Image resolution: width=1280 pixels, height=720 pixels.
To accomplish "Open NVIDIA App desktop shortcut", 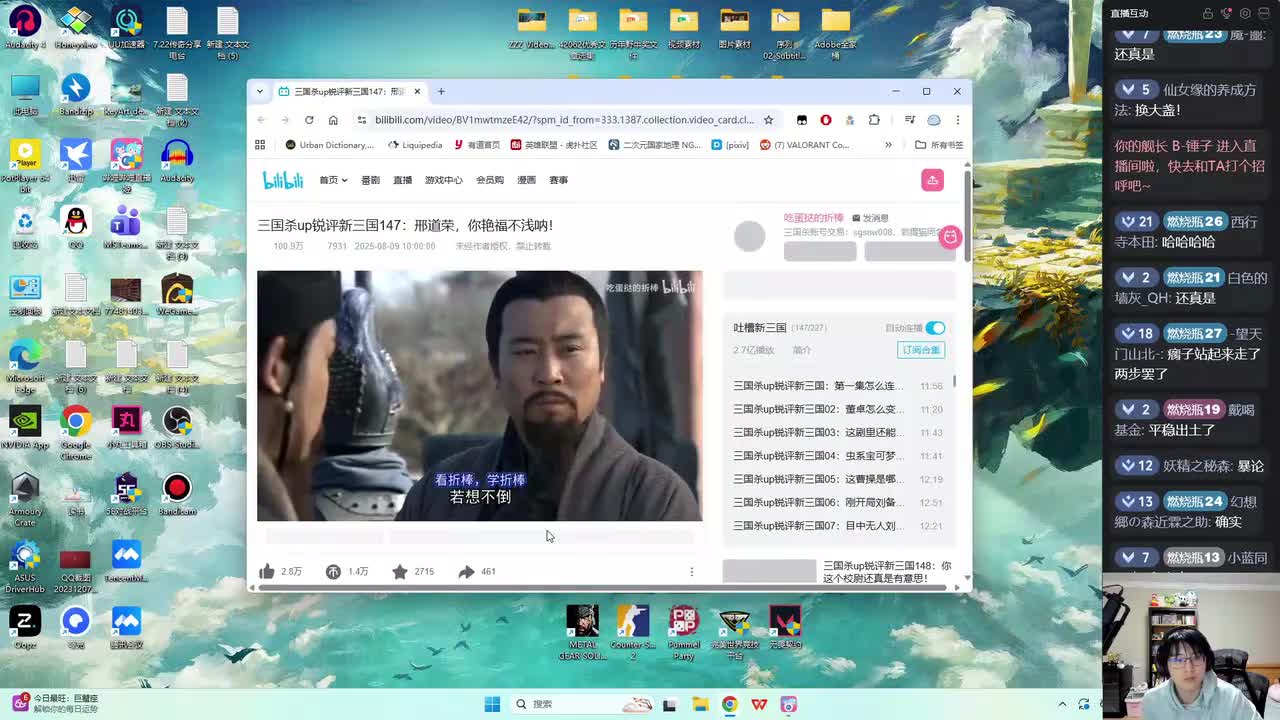I will point(25,427).
